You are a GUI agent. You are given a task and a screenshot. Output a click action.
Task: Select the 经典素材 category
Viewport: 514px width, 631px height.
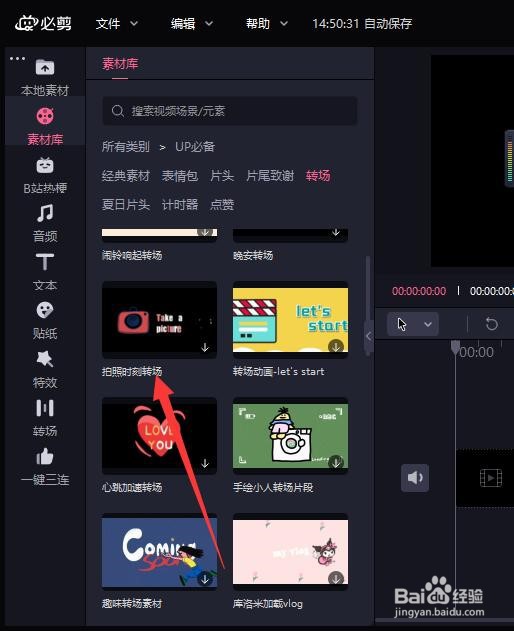tap(126, 176)
